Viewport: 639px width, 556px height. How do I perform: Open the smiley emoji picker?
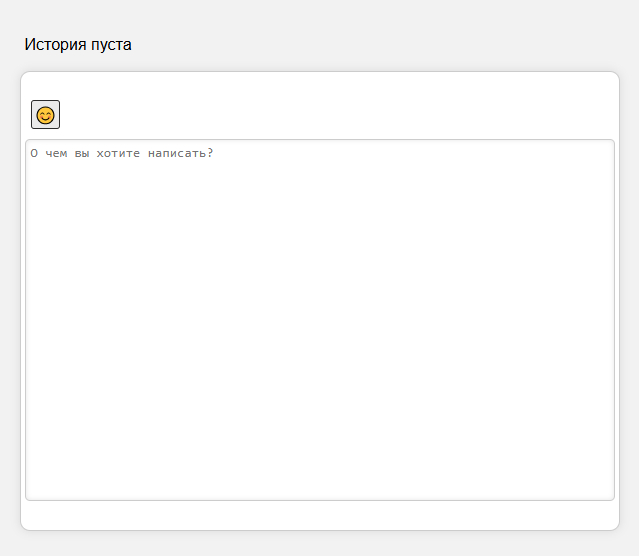coord(45,115)
